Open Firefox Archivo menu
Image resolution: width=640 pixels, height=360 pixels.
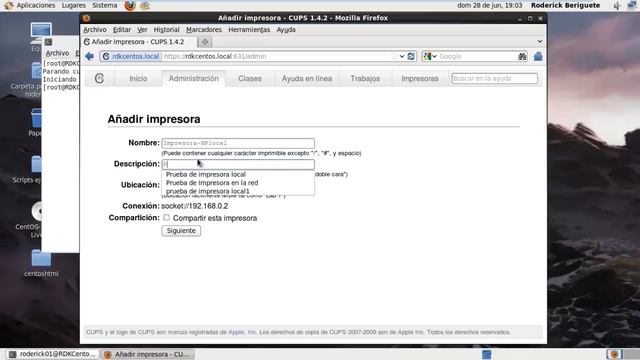[95, 30]
